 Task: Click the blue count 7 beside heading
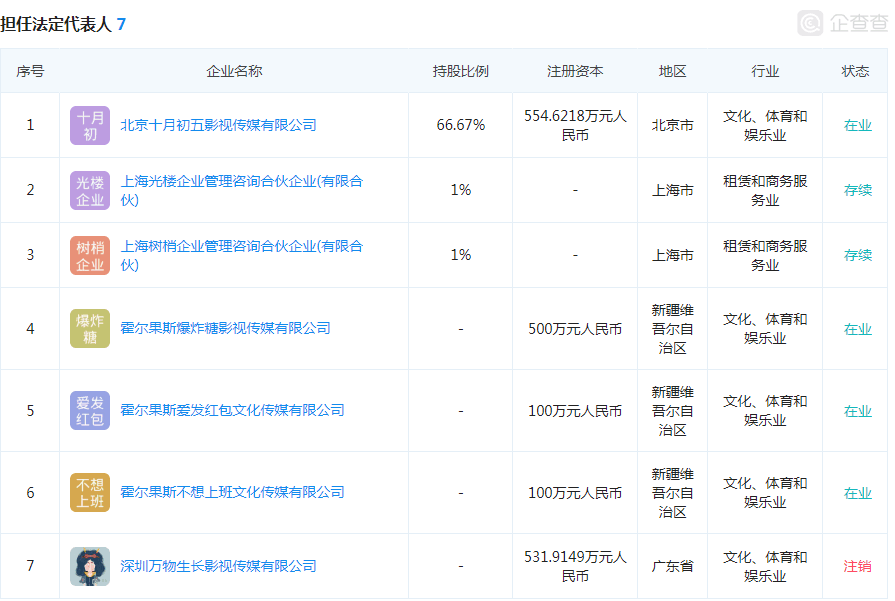pos(121,24)
